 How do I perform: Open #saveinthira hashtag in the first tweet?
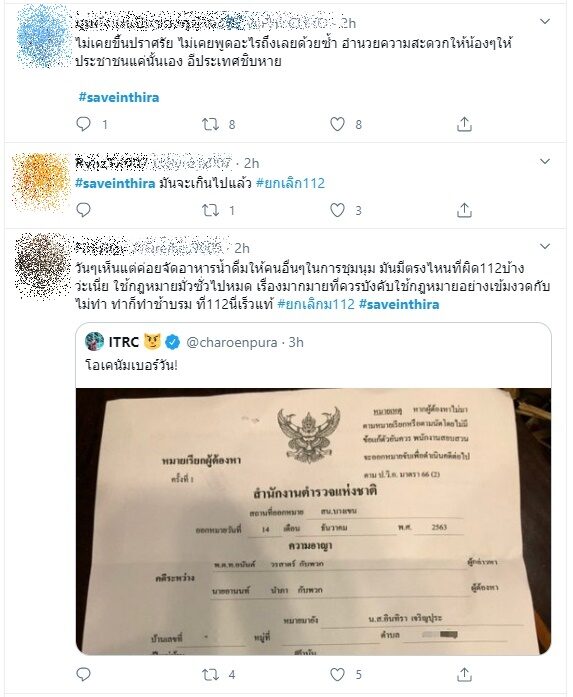tap(119, 97)
